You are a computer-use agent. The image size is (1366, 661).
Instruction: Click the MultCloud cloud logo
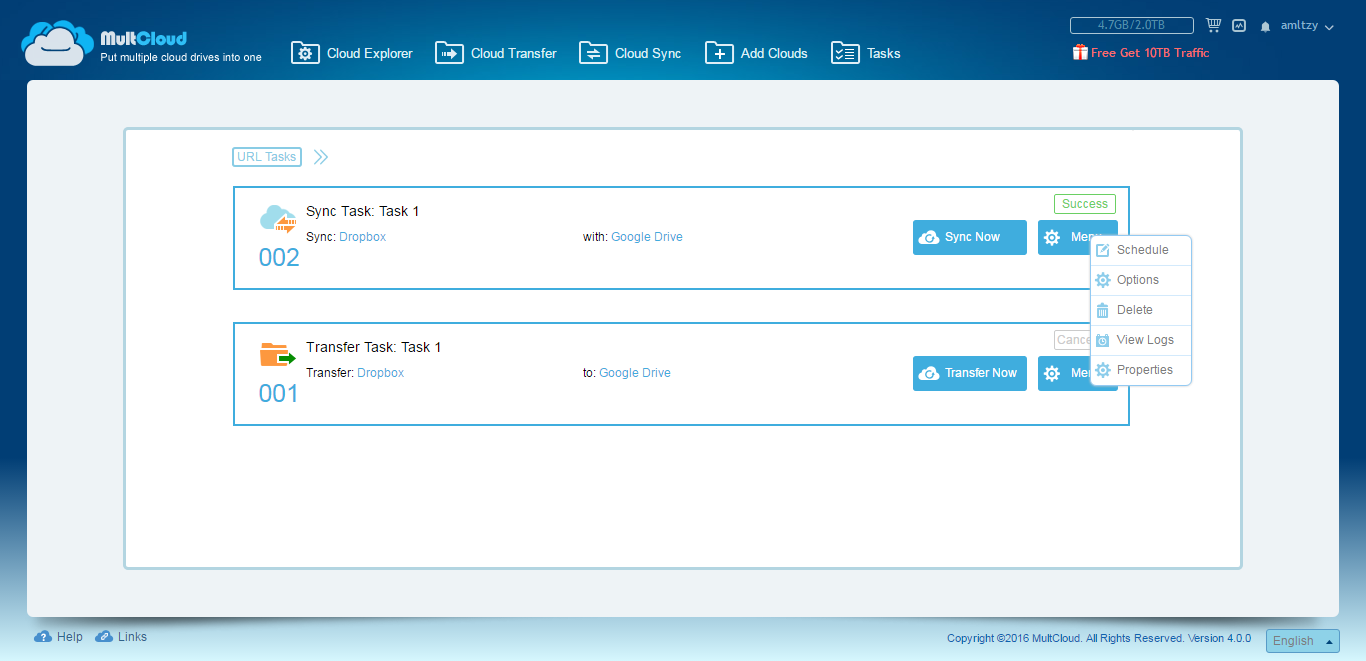(x=58, y=43)
